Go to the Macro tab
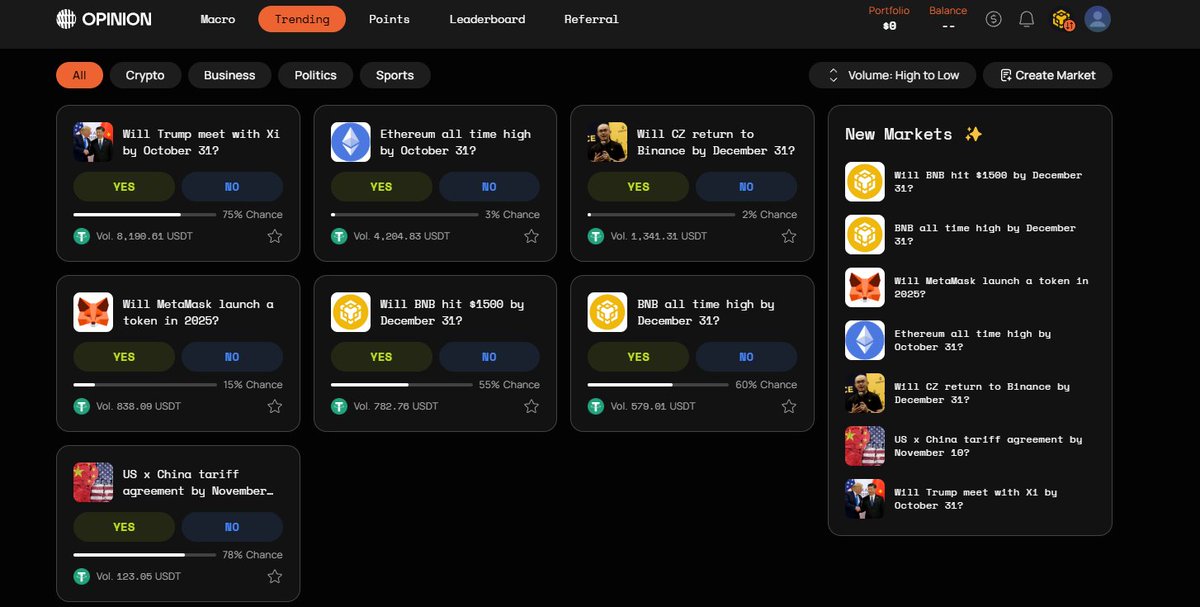Screen dimensions: 1200x607 click(x=218, y=19)
